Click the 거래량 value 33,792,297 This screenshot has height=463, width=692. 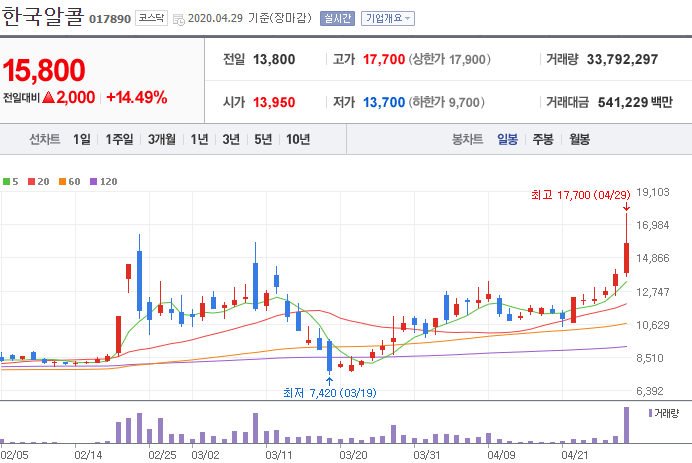click(622, 59)
